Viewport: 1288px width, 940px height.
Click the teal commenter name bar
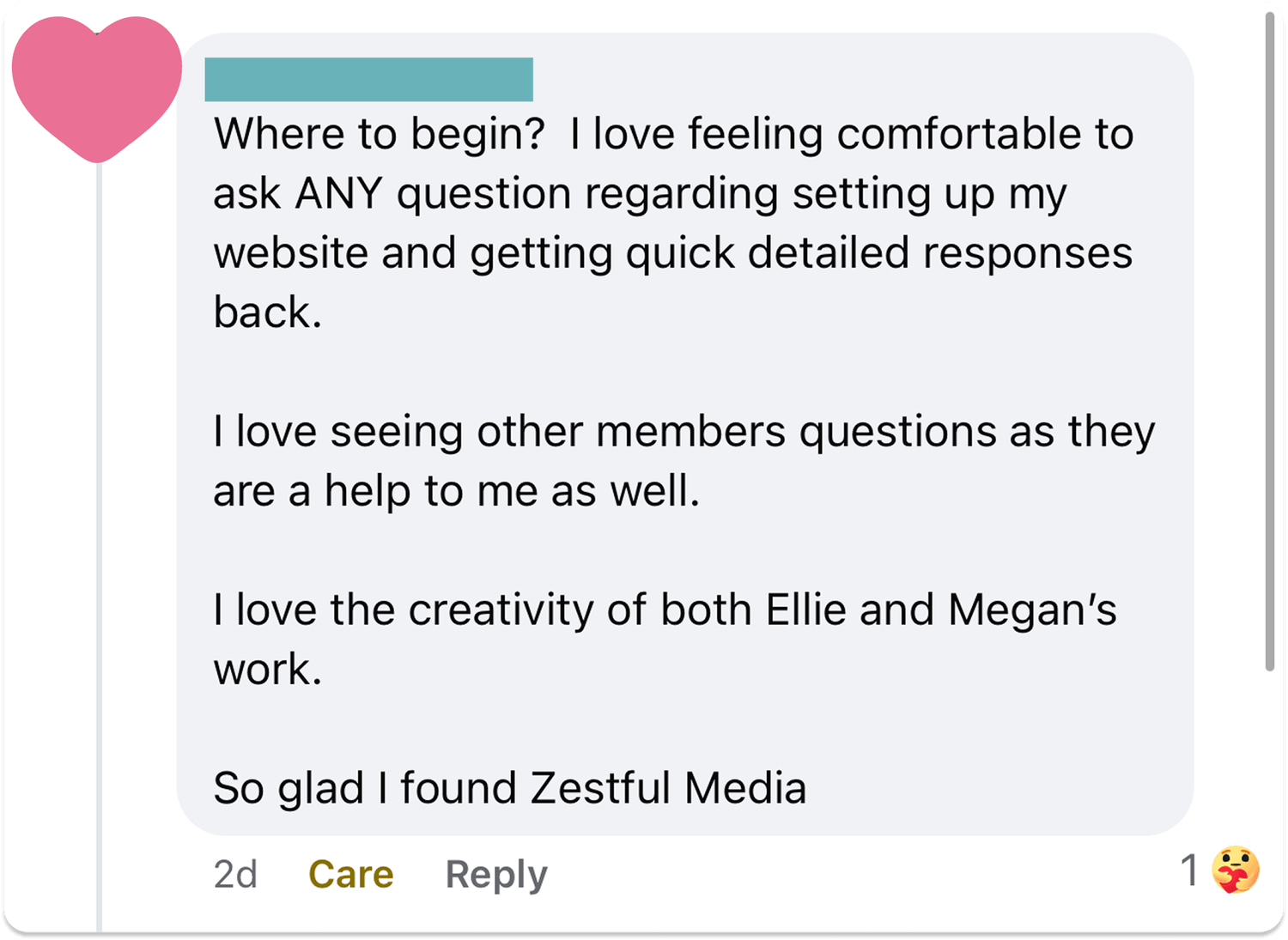368,79
